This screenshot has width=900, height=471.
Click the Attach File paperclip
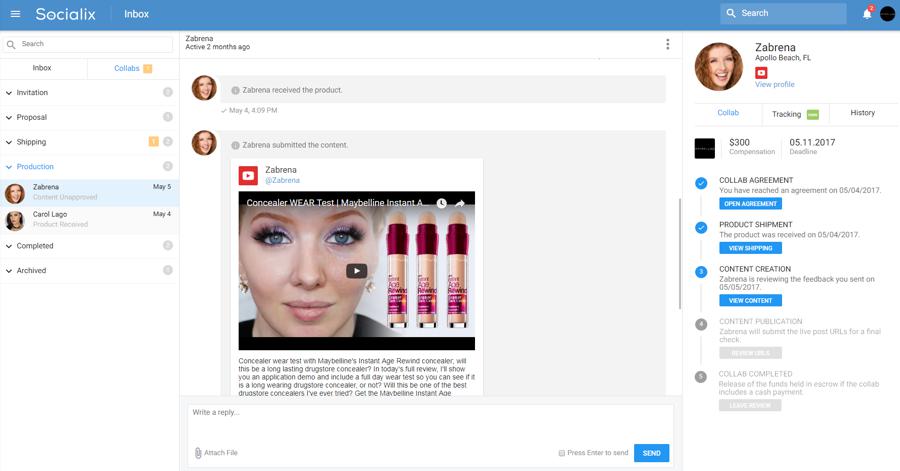click(x=198, y=453)
